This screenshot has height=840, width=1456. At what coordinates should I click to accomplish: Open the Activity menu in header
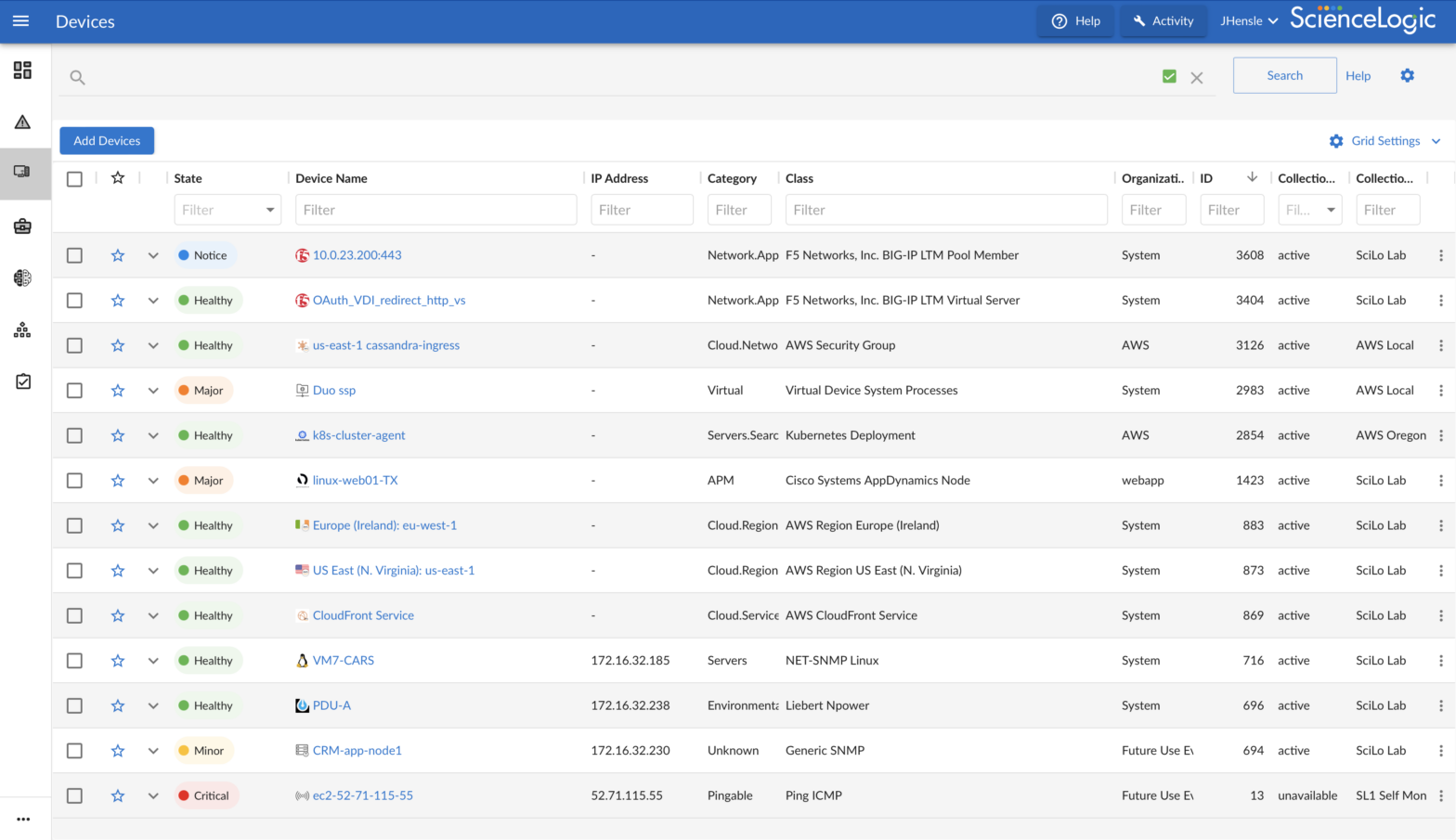click(1163, 21)
